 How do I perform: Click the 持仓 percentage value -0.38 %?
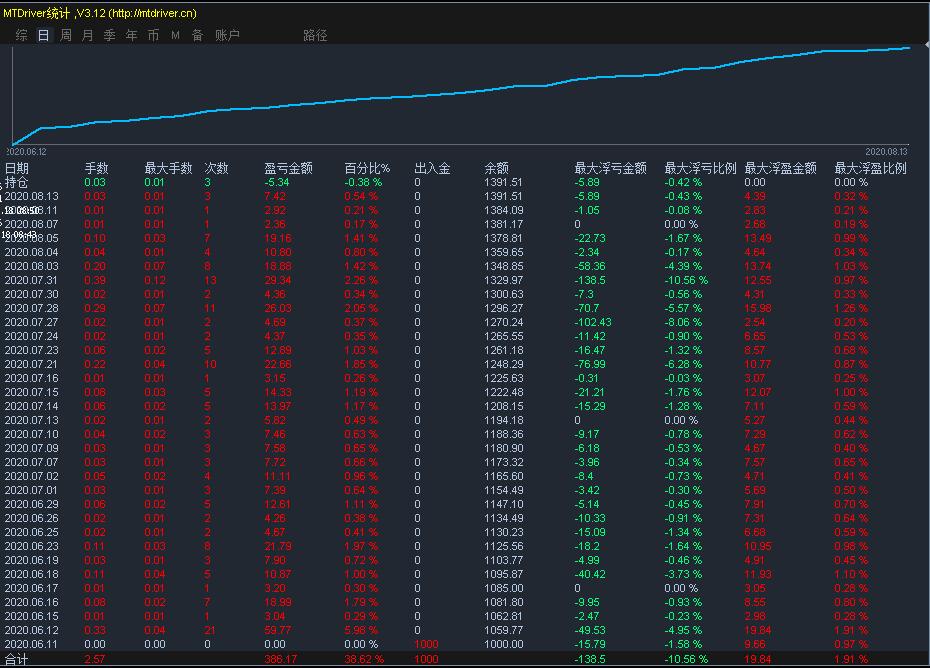pos(363,182)
